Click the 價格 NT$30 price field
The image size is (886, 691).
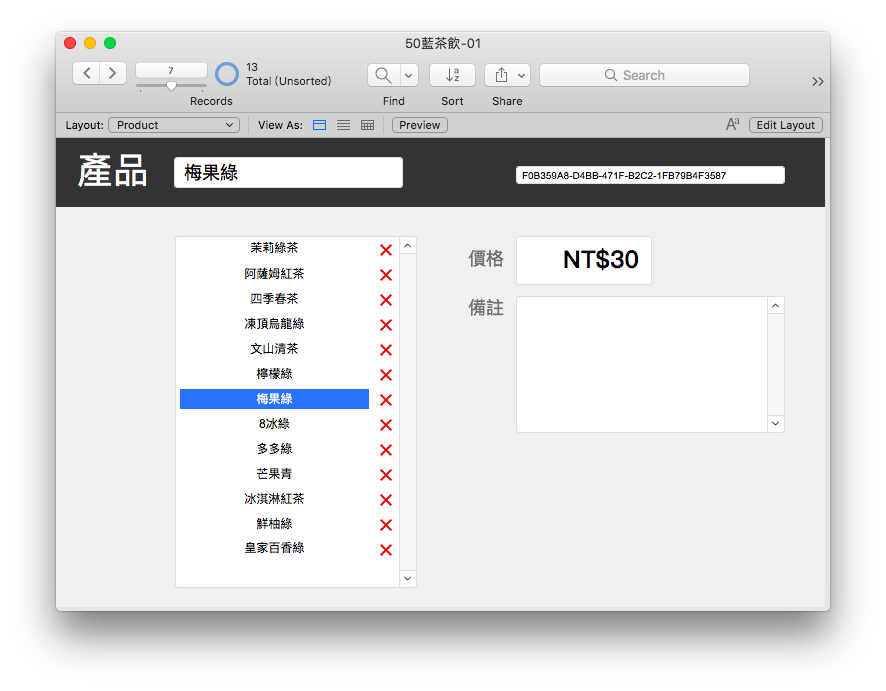pos(584,260)
